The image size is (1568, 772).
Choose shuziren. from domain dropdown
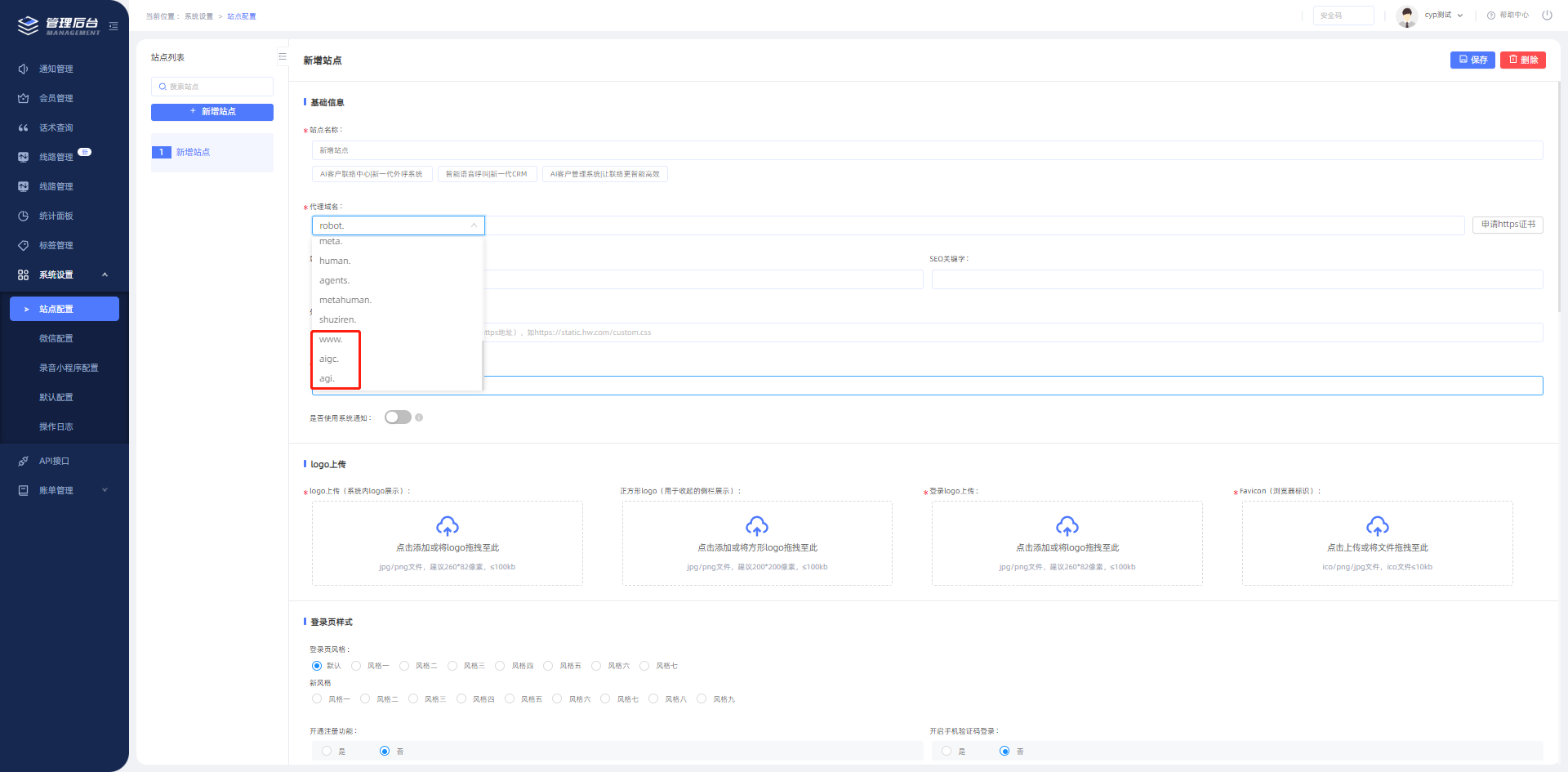tap(398, 319)
